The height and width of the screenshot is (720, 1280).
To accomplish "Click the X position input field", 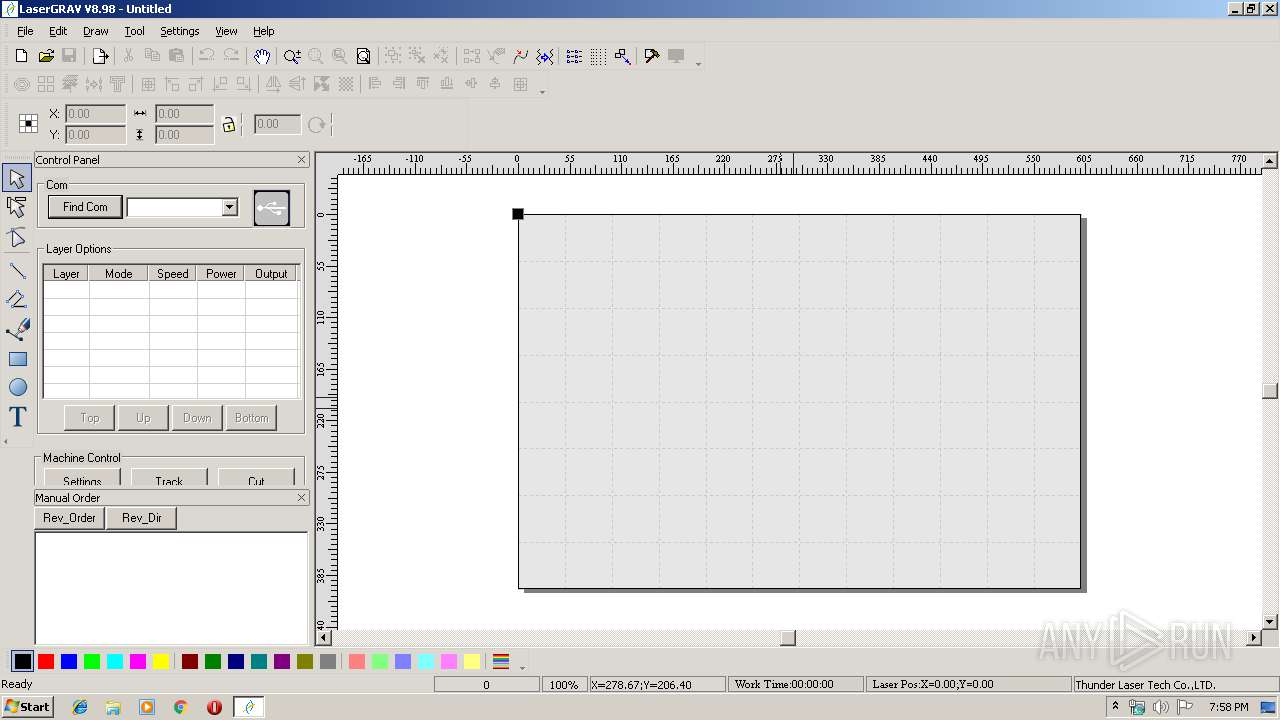I will pyautogui.click(x=96, y=114).
